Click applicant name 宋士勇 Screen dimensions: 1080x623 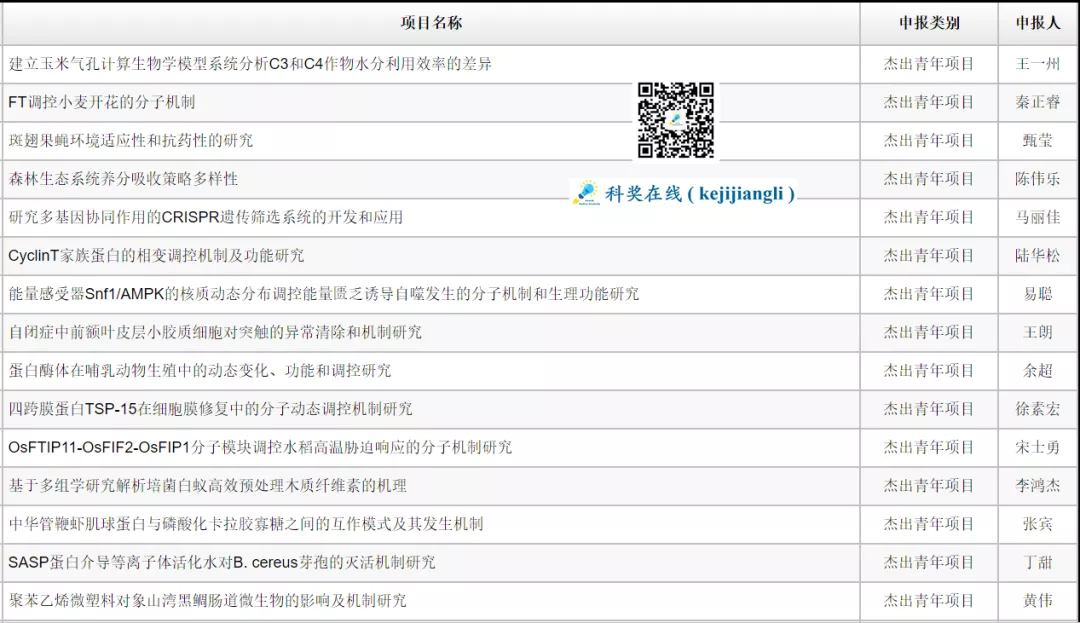1037,447
